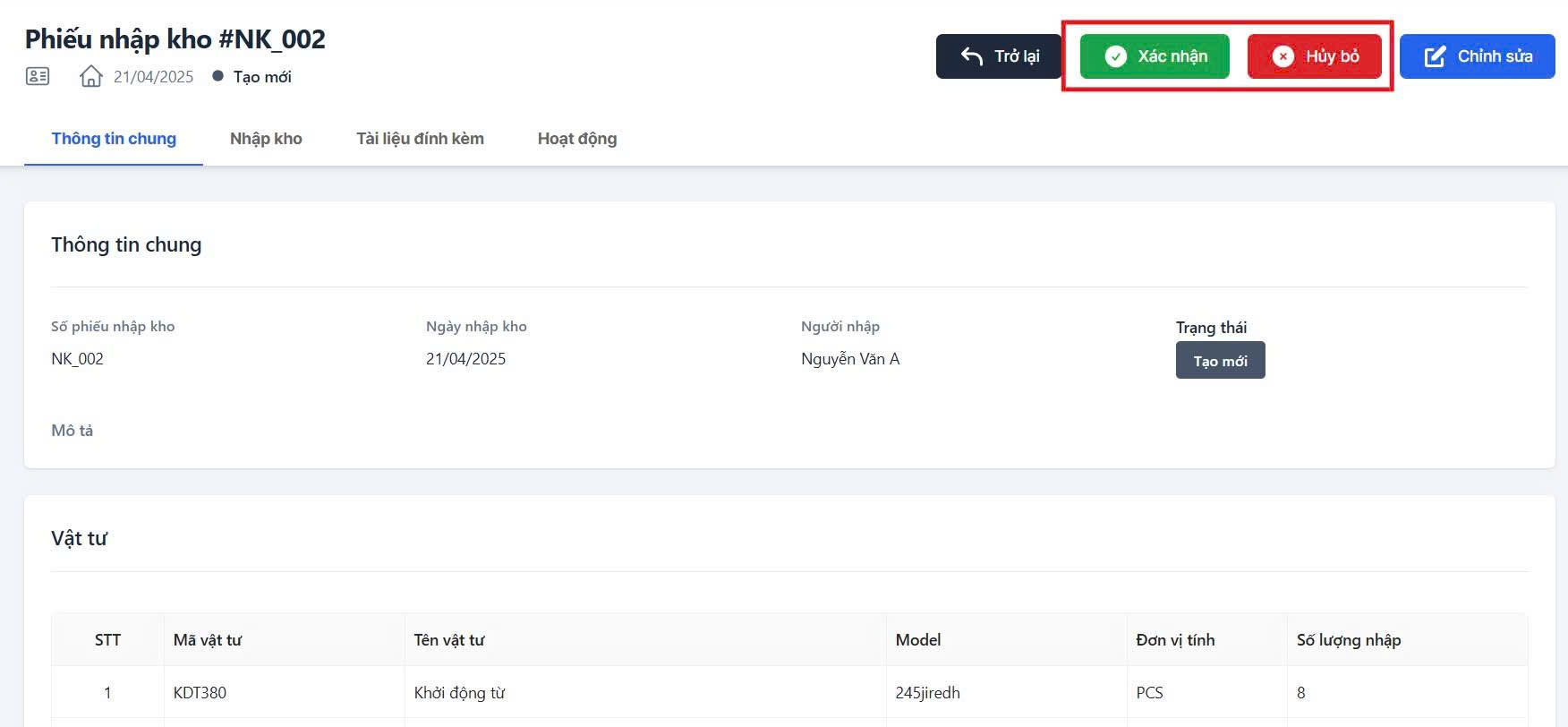
Task: View the Hoạt động tab
Action: pyautogui.click(x=577, y=139)
